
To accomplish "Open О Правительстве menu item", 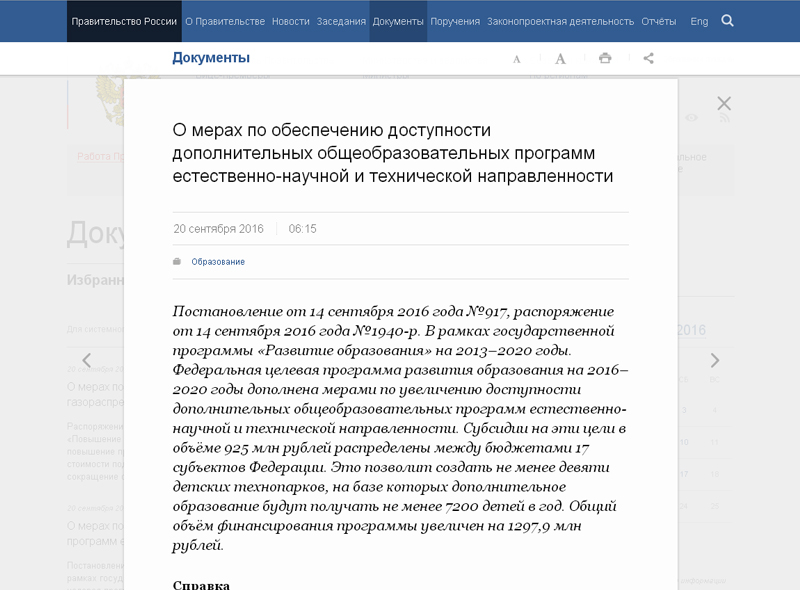I will click(225, 21).
